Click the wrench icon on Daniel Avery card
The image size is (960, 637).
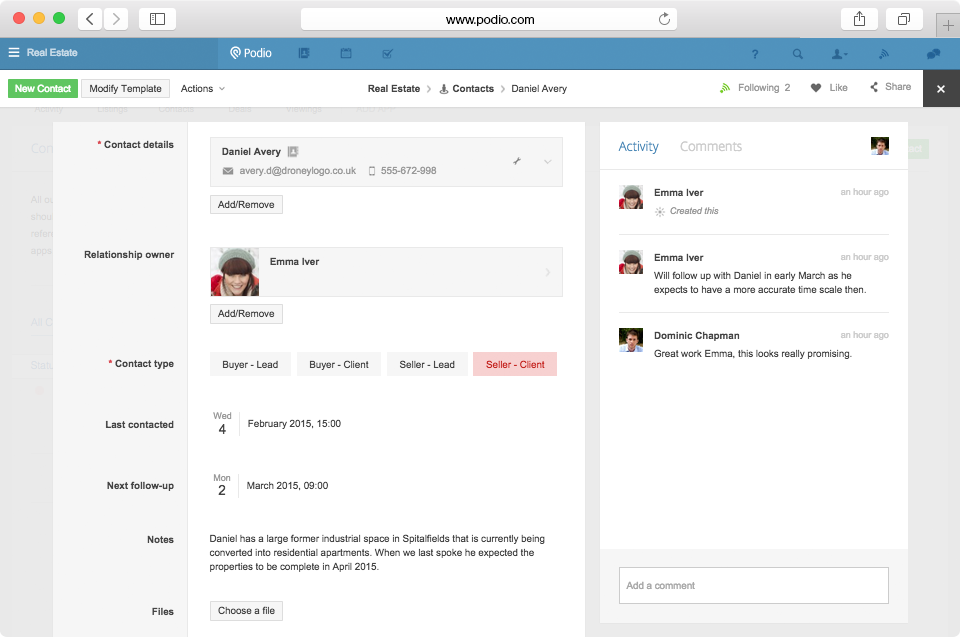point(517,161)
